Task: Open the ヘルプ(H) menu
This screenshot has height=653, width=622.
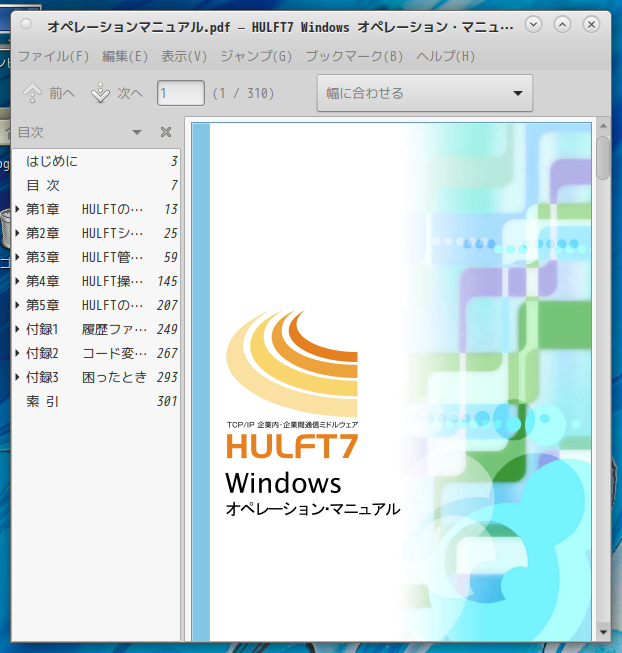Action: tap(445, 56)
